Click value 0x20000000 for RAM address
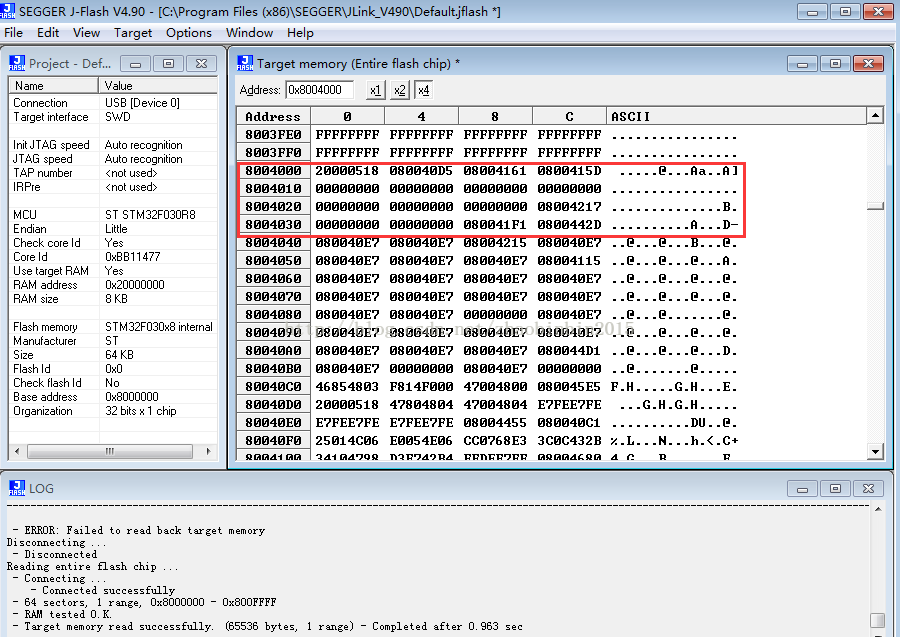 coord(134,285)
